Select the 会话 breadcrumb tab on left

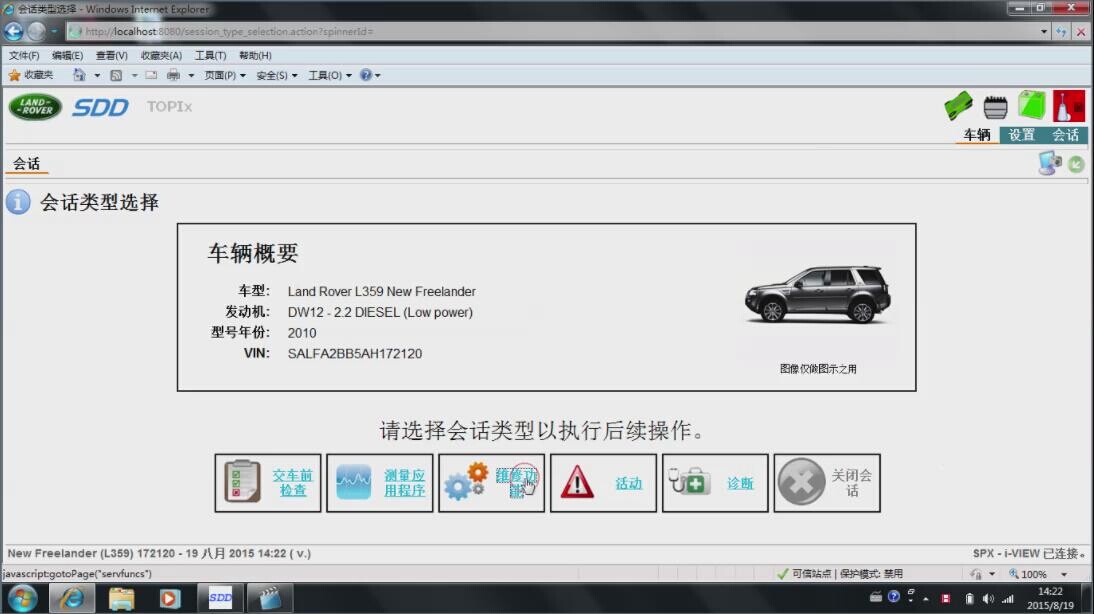coord(27,164)
